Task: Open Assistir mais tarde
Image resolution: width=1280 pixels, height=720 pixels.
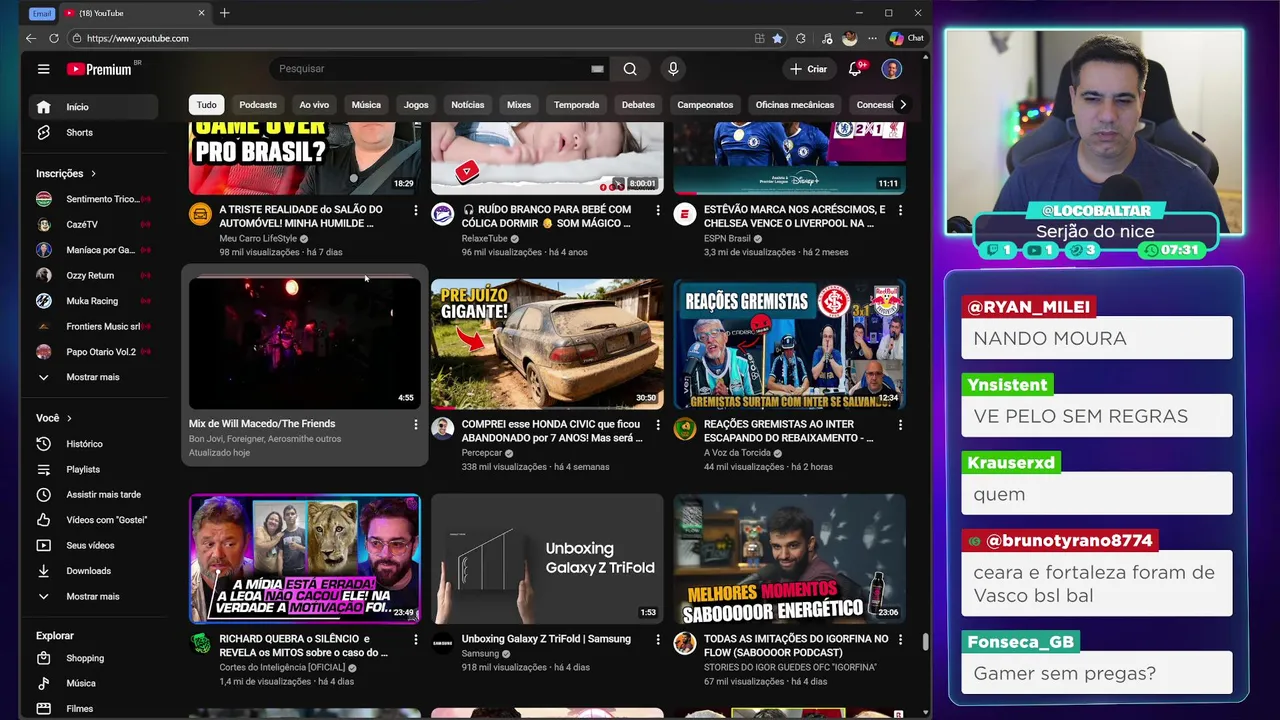Action: pos(93,495)
